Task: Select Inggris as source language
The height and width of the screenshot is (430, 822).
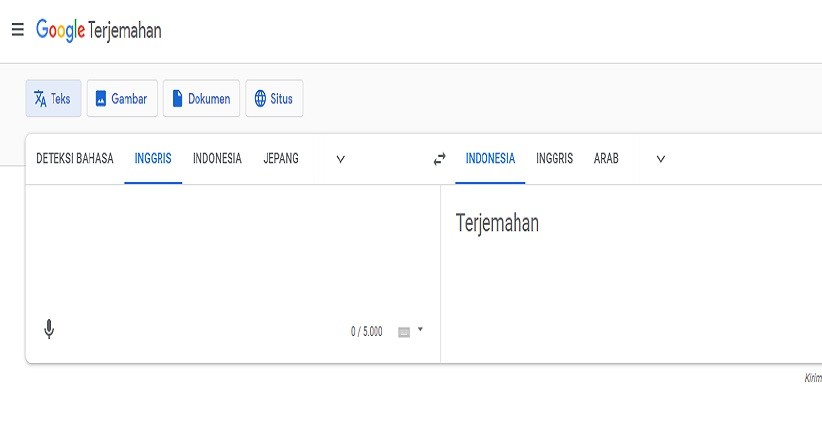Action: 153,159
